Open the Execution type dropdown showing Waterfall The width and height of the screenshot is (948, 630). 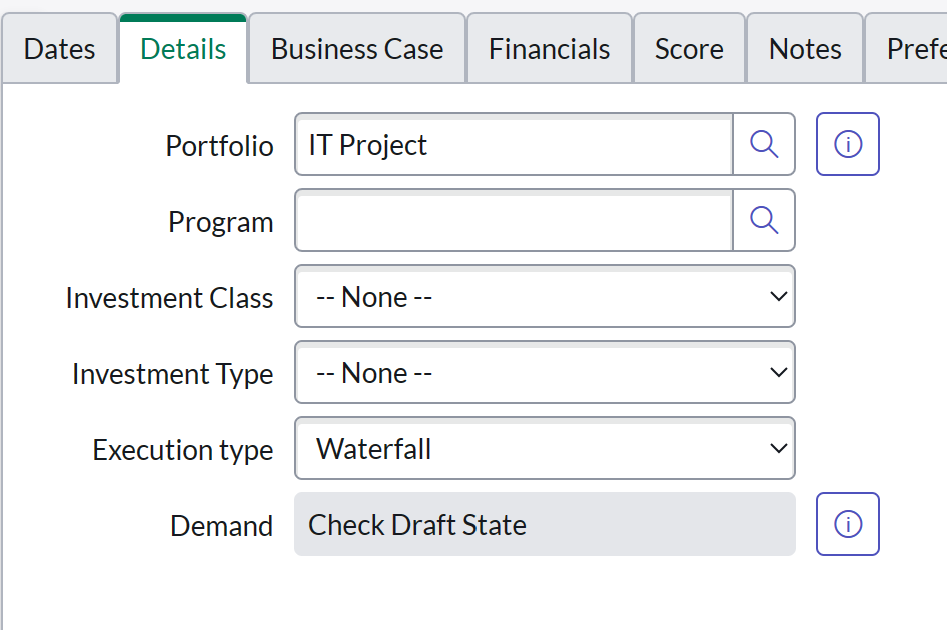(x=544, y=449)
